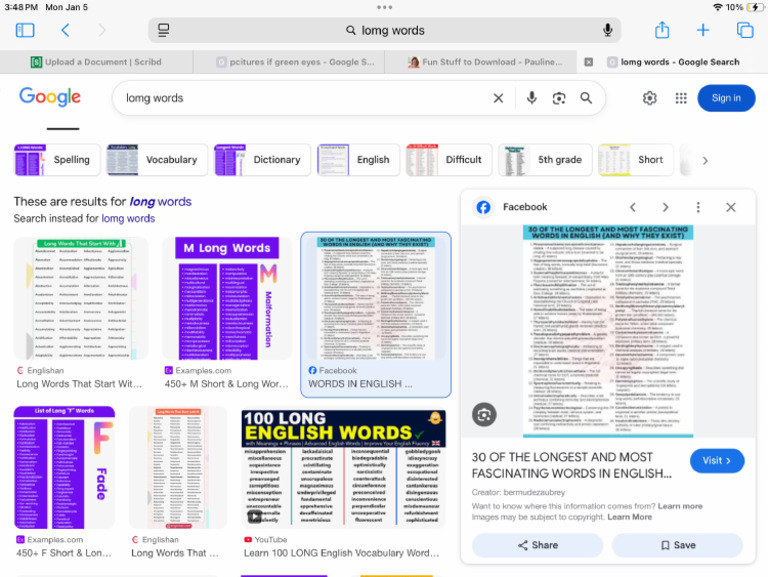
Task: Filter images by Short chip
Action: tap(636, 160)
